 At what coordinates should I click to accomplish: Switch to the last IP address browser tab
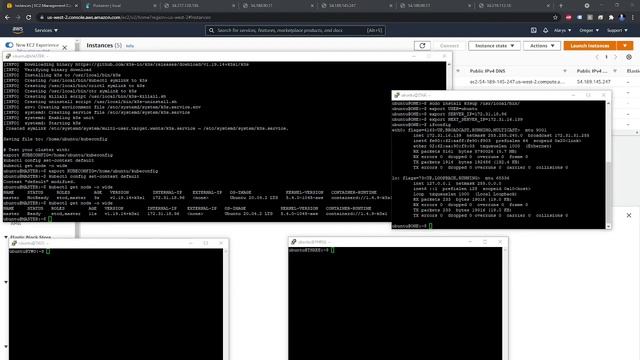coord(513,6)
